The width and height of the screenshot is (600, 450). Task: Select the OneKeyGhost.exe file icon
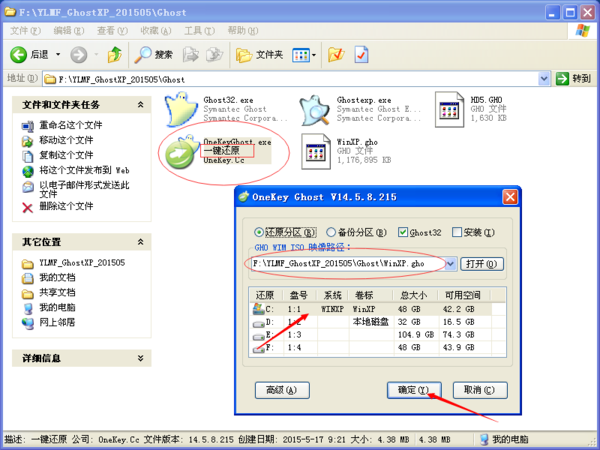point(181,152)
